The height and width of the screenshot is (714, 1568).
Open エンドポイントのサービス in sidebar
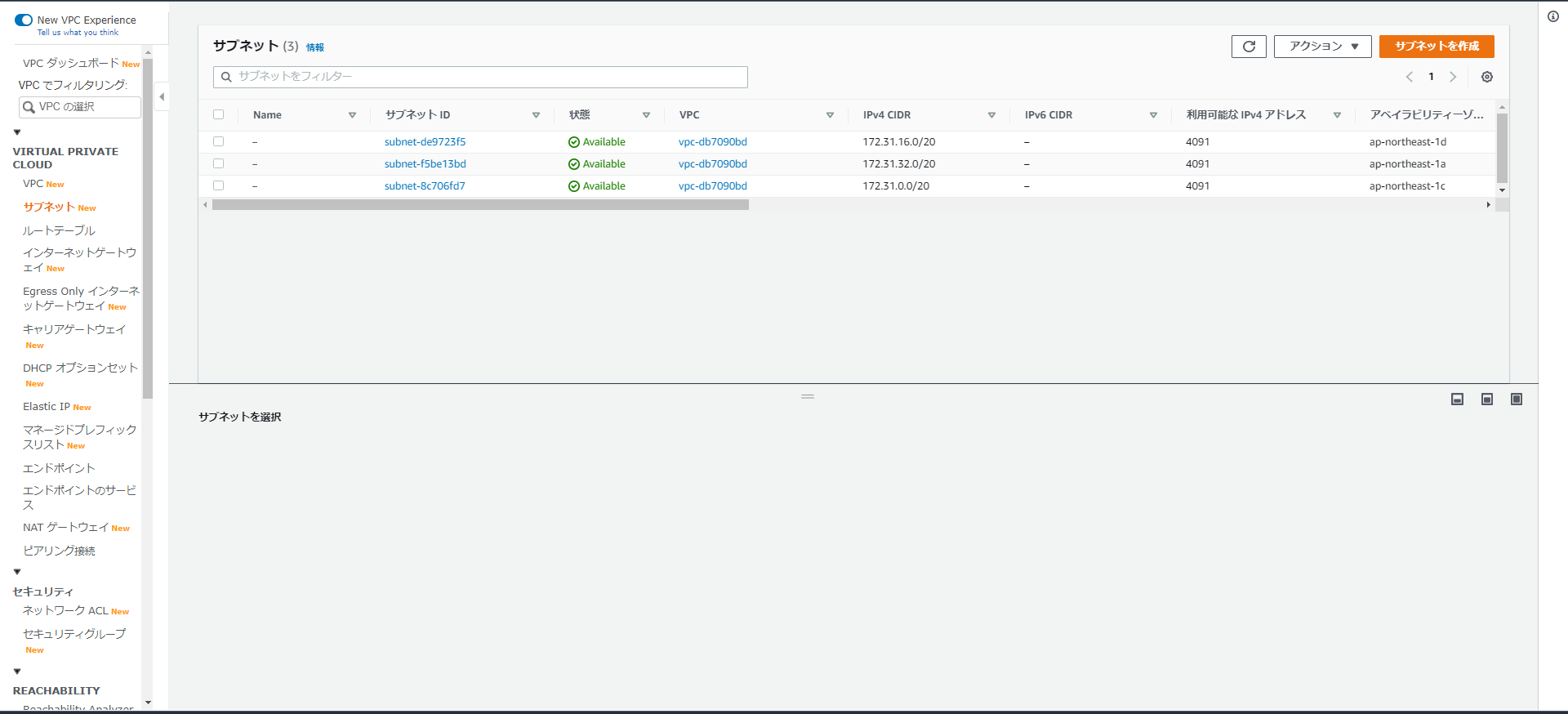coord(79,498)
